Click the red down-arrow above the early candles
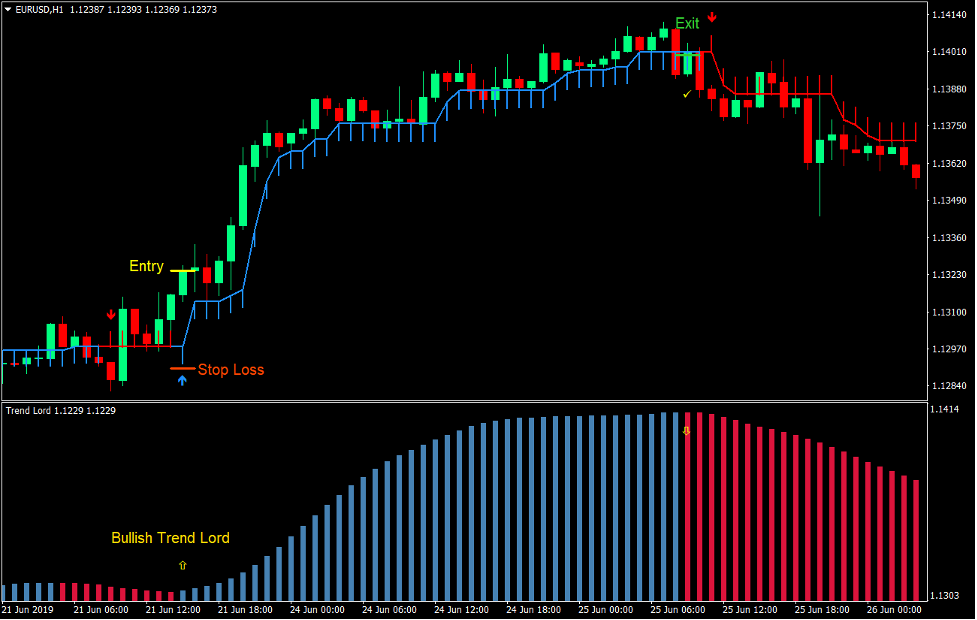The width and height of the screenshot is (977, 620). [111, 314]
